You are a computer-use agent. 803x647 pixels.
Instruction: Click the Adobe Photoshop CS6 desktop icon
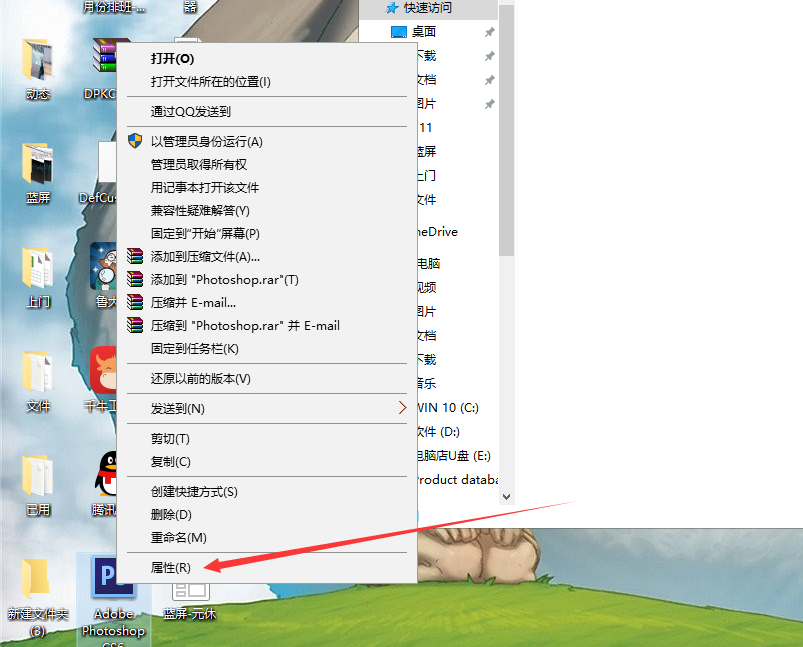click(113, 600)
